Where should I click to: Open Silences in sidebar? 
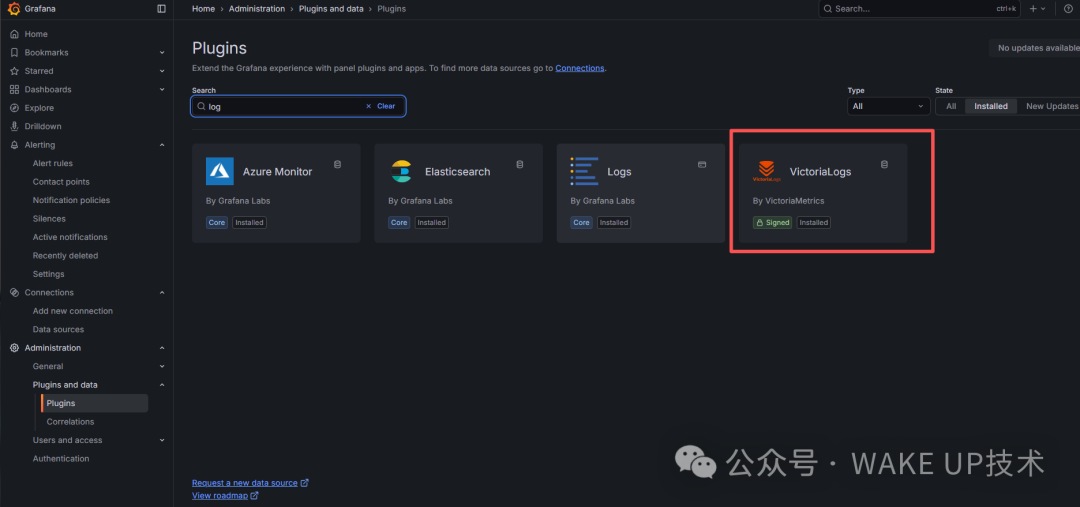pyautogui.click(x=49, y=219)
